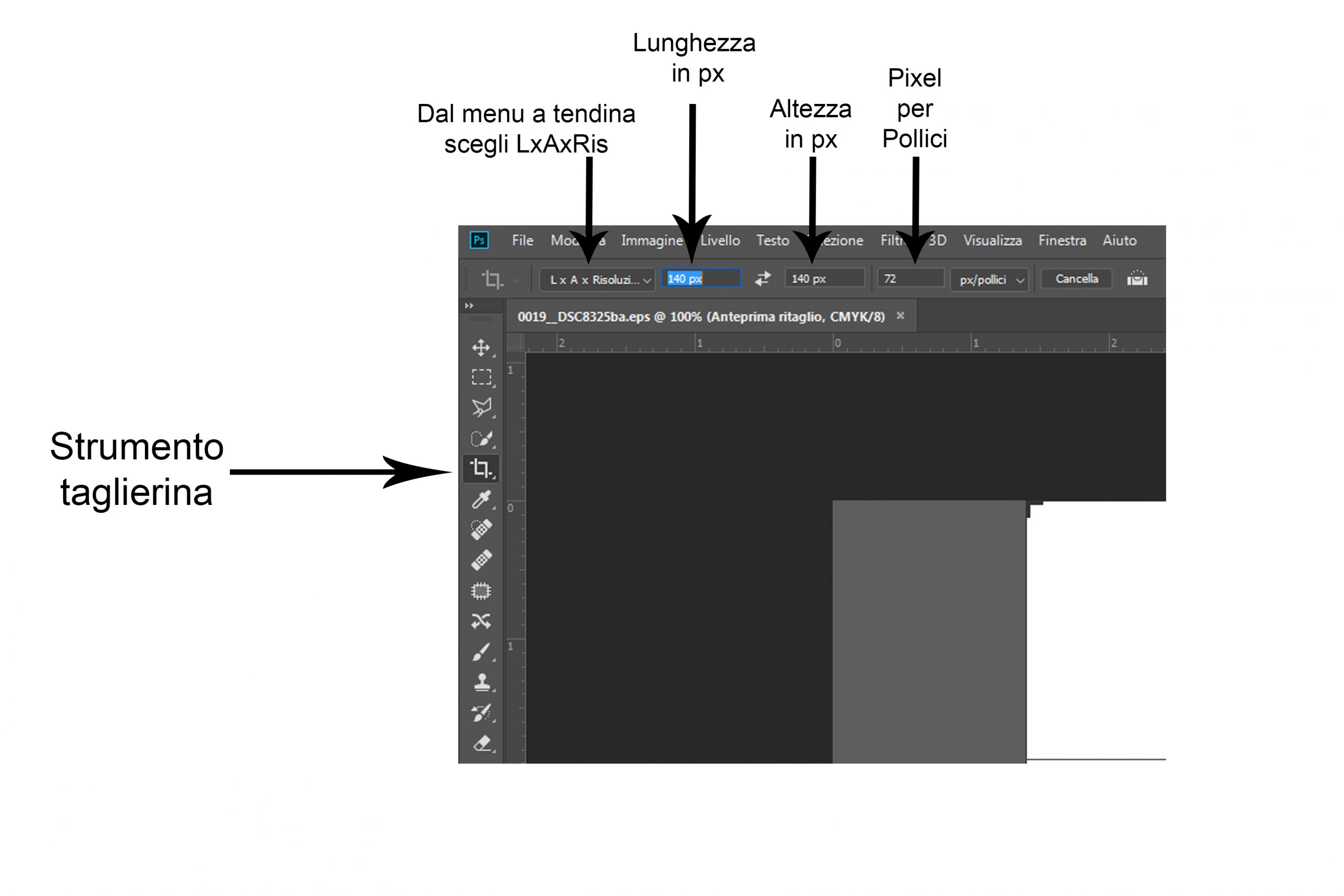Open the 3D menu
The width and height of the screenshot is (1344, 896).
pyautogui.click(x=937, y=240)
